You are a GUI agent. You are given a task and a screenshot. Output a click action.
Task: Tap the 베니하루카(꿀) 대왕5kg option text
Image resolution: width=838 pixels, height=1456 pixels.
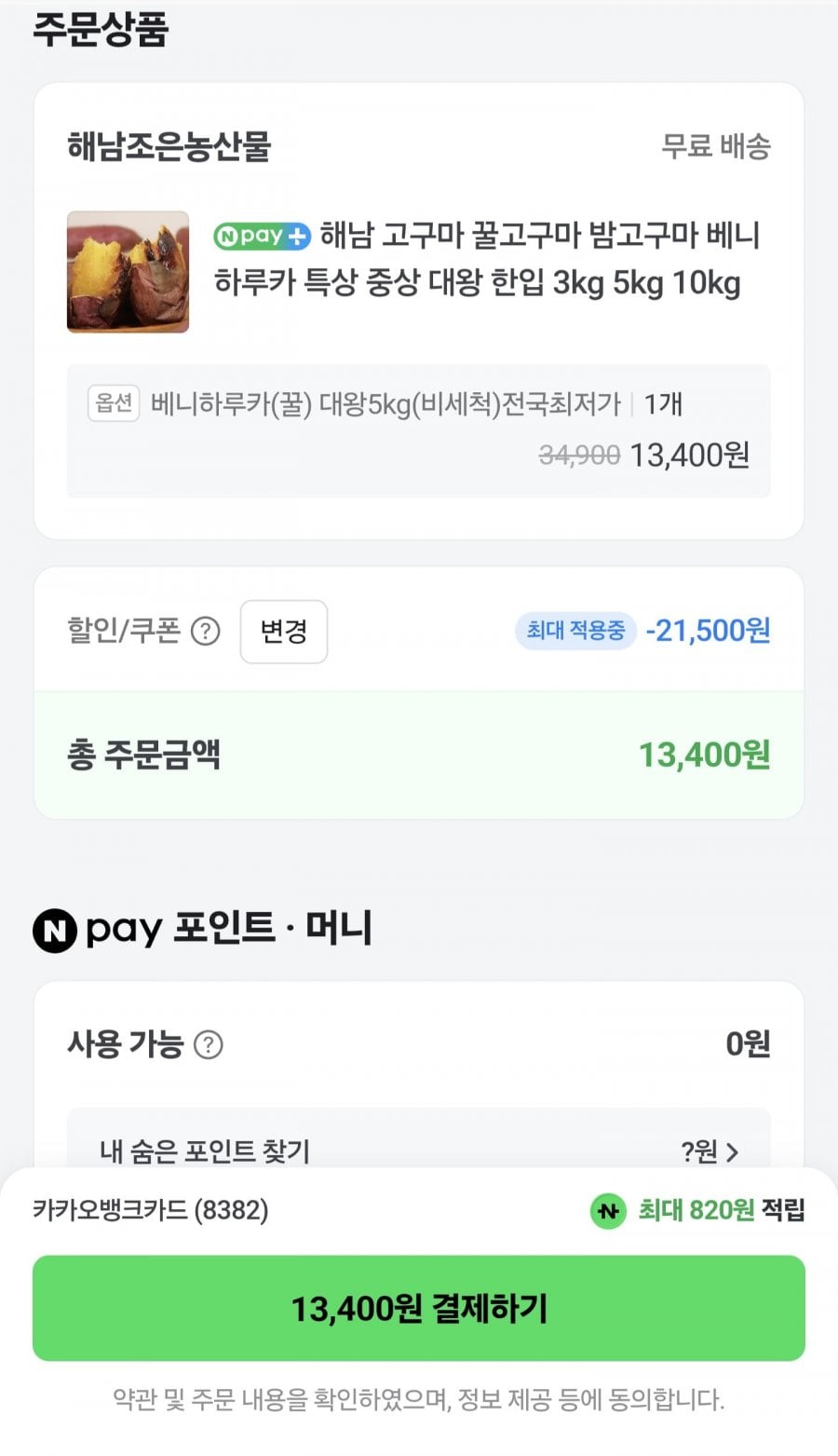click(x=385, y=404)
